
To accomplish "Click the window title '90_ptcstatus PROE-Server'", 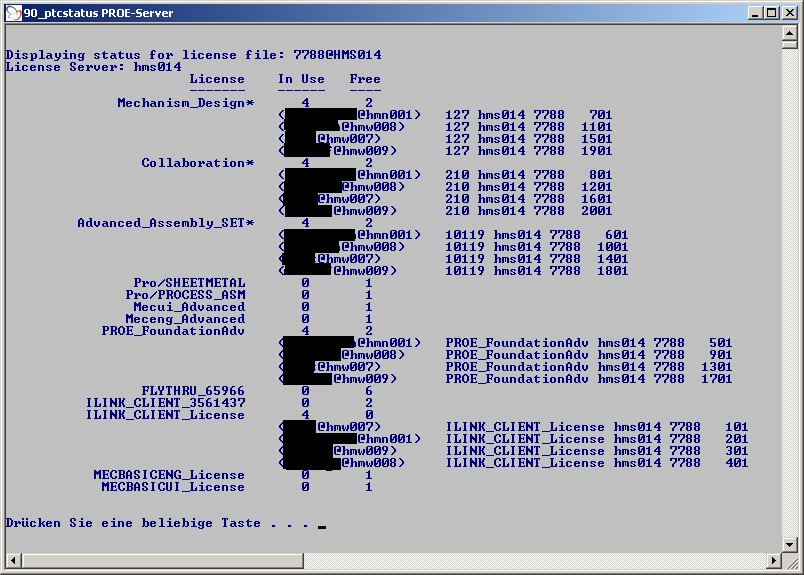I will coord(98,13).
